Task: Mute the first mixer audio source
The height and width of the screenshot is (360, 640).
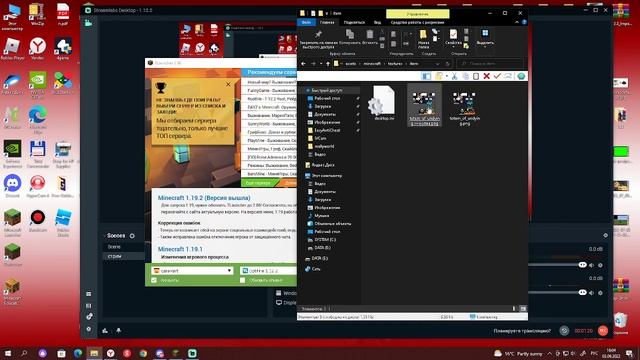Action: [591, 265]
